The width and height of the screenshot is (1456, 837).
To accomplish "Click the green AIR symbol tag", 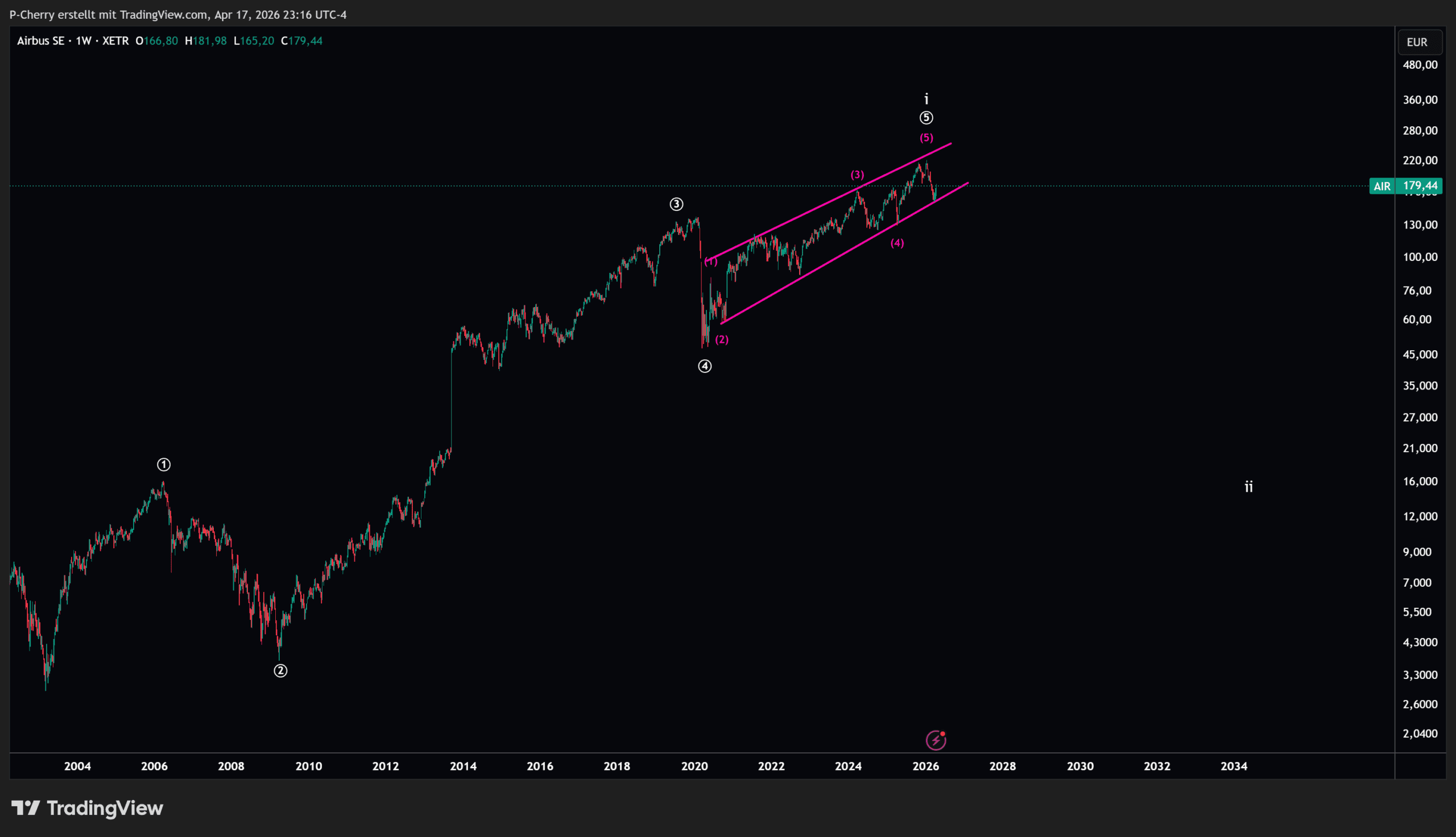I will [x=1382, y=187].
